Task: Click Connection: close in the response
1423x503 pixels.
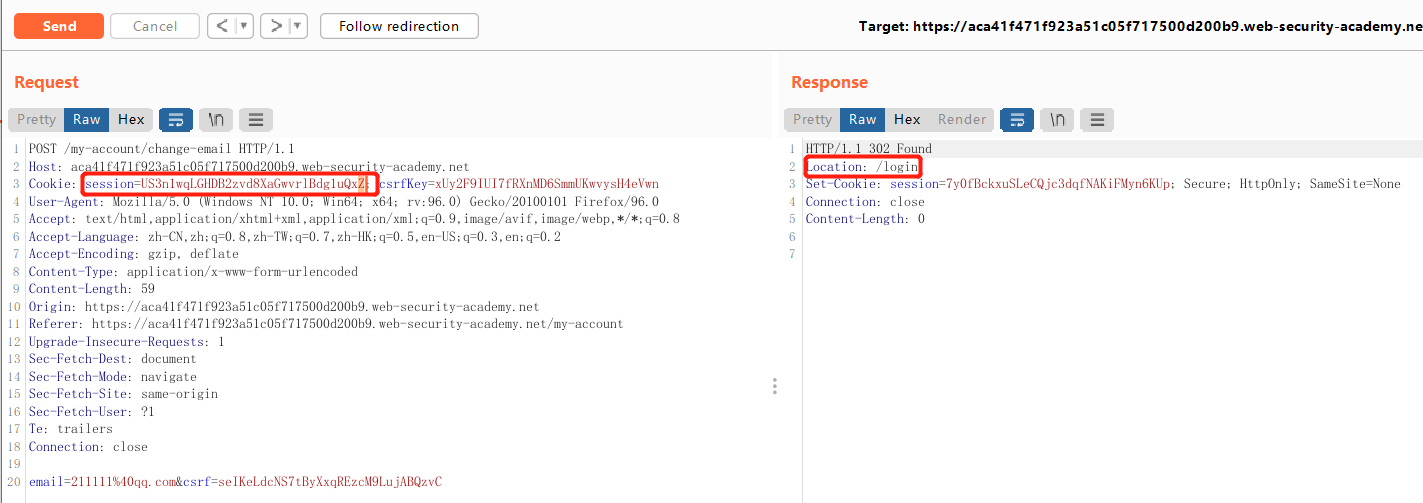Action: tap(865, 201)
